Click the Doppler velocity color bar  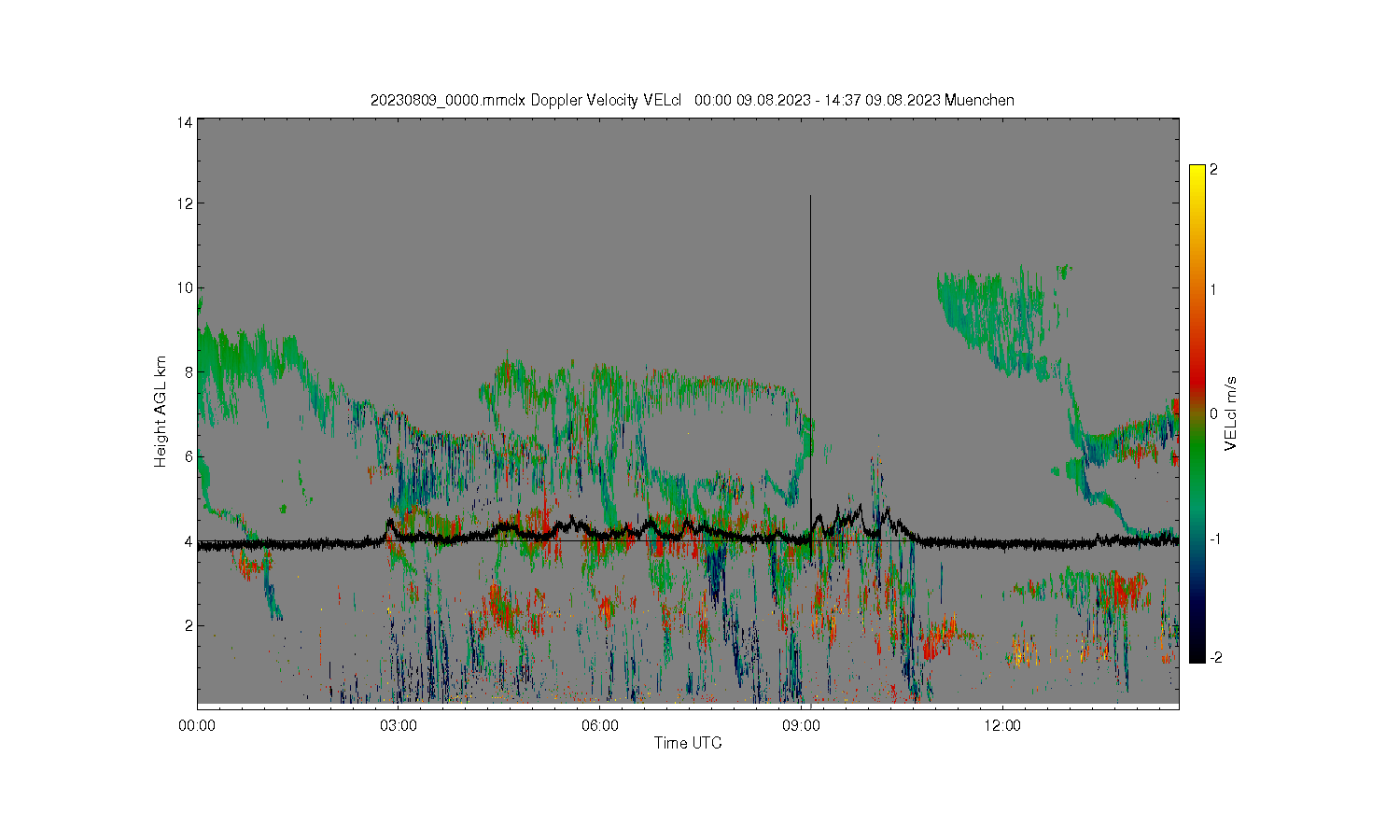pyautogui.click(x=1197, y=413)
